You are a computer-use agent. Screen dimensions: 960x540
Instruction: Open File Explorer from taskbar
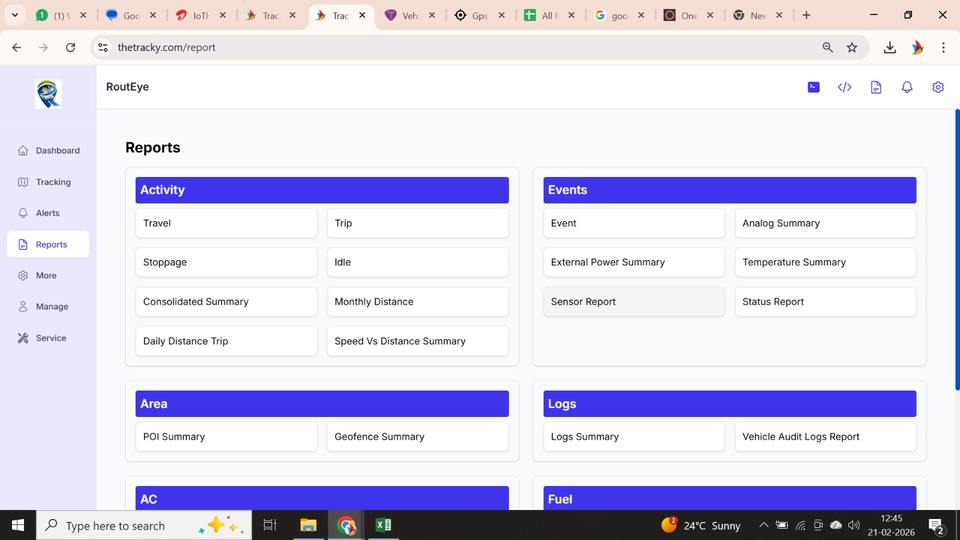point(308,525)
